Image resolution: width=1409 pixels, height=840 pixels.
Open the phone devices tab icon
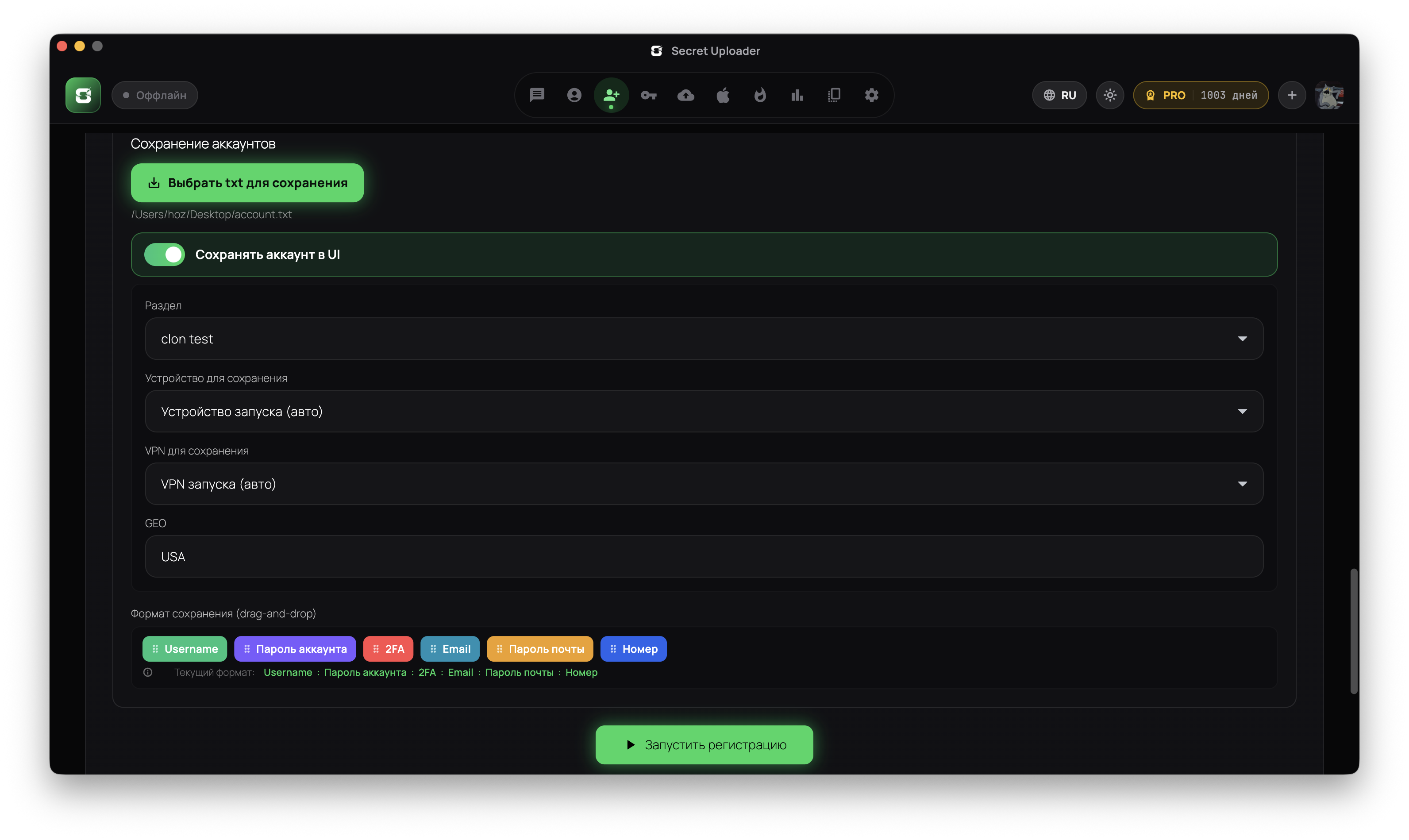pos(834,95)
